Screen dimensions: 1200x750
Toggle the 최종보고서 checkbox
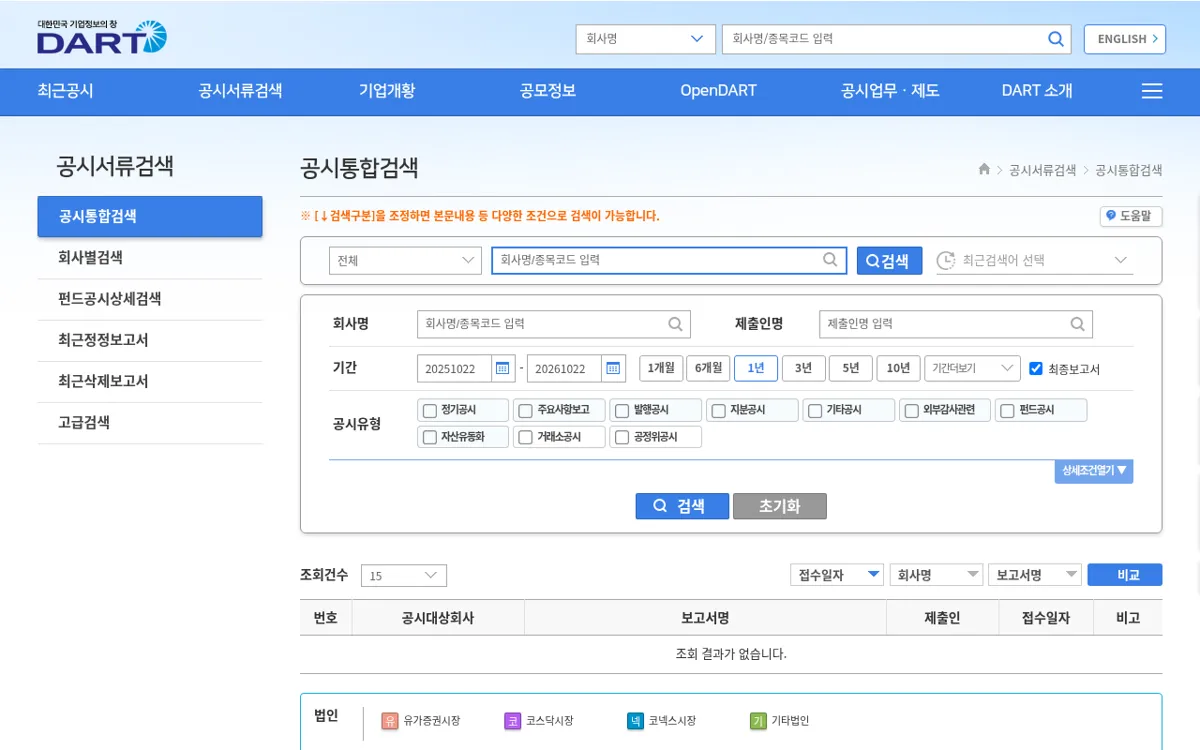point(1036,368)
